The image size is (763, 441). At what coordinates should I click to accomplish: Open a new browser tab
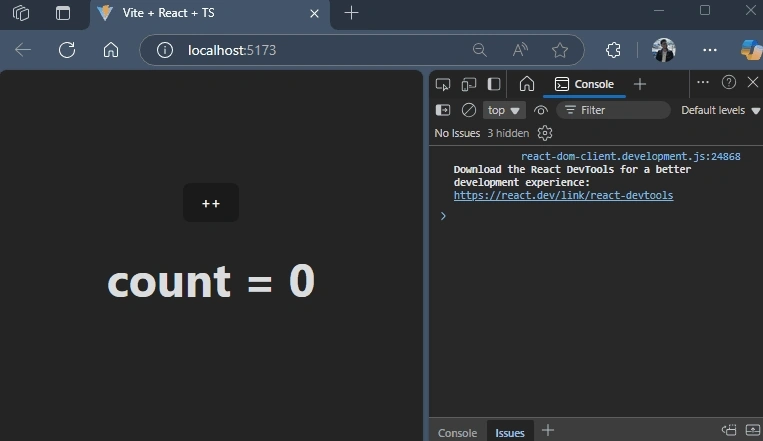(351, 13)
